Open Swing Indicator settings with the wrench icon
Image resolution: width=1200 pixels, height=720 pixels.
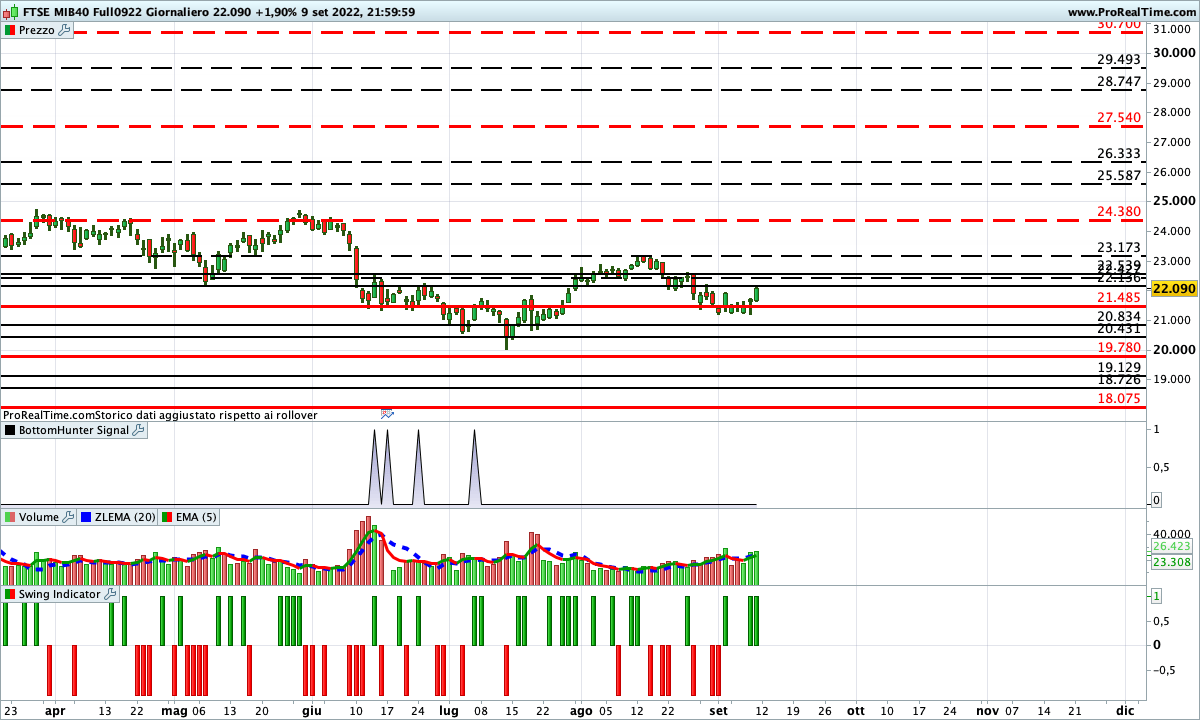coord(110,593)
